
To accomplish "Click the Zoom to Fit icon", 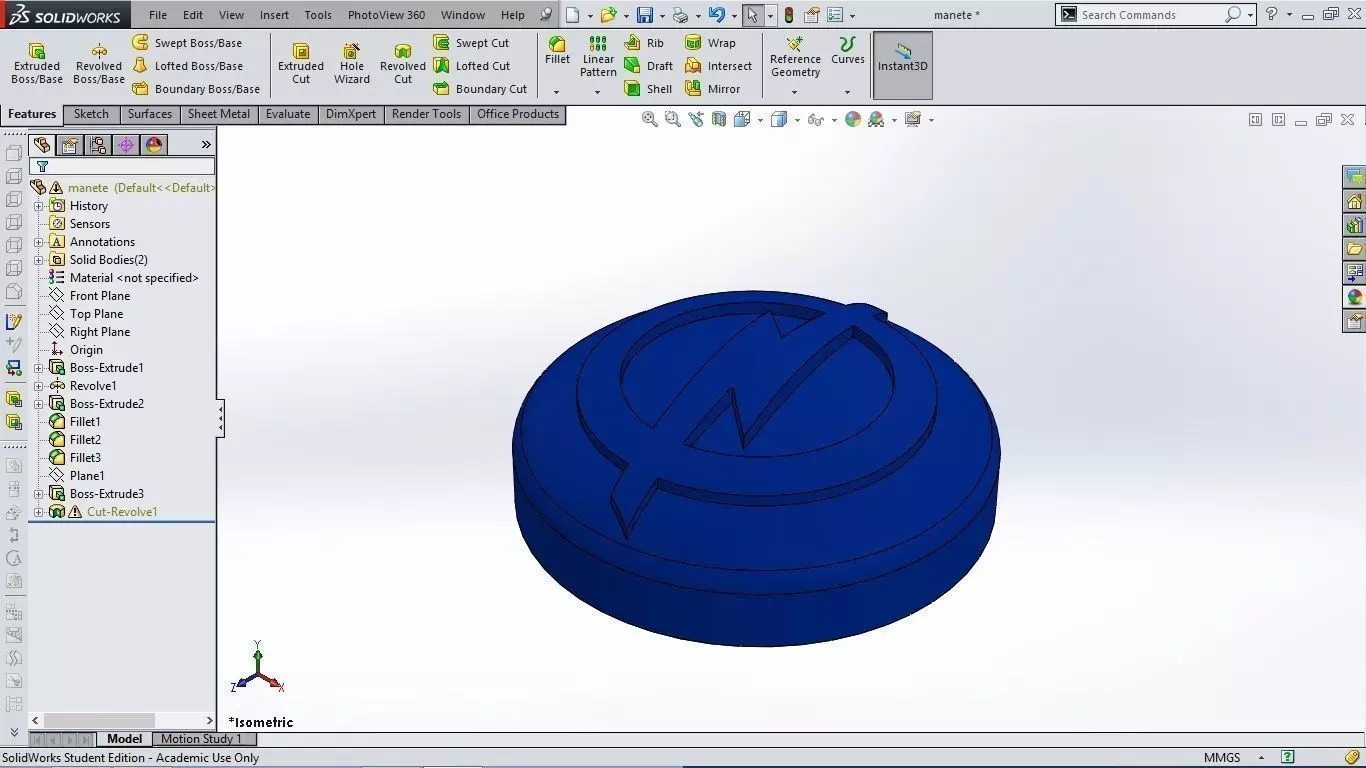I will [650, 119].
